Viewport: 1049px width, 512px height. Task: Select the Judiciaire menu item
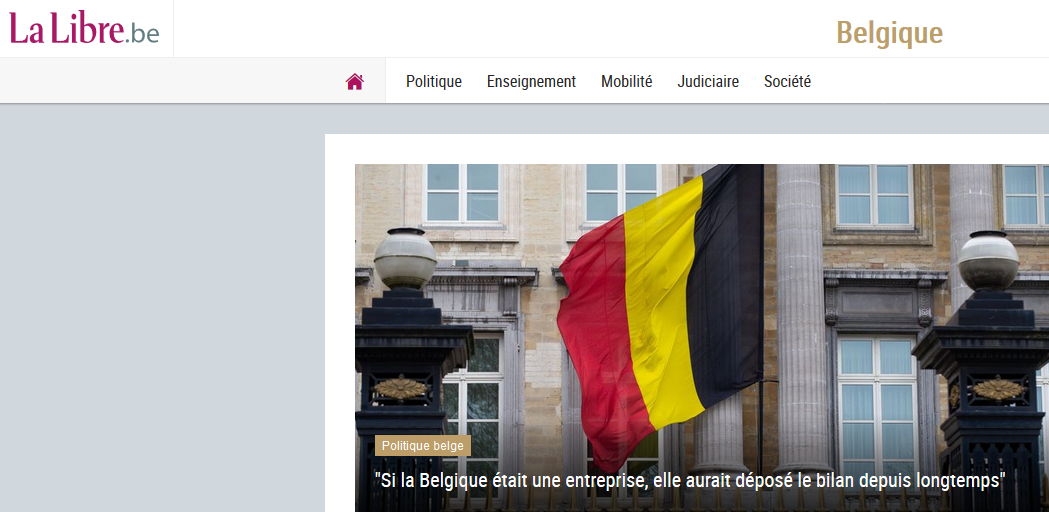point(708,82)
